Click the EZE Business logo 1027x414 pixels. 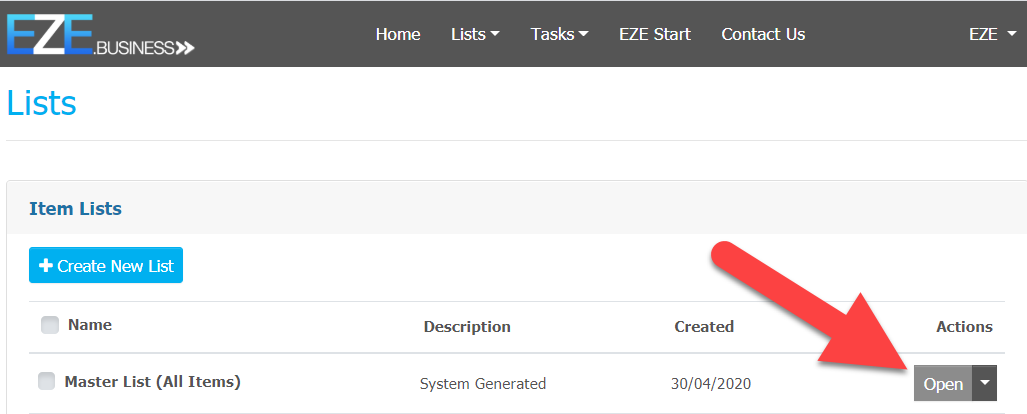(100, 34)
